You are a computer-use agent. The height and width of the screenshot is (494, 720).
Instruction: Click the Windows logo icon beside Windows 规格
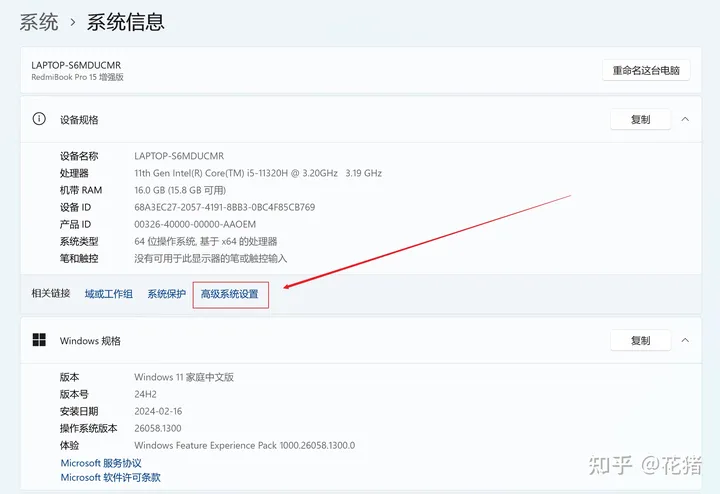click(39, 340)
